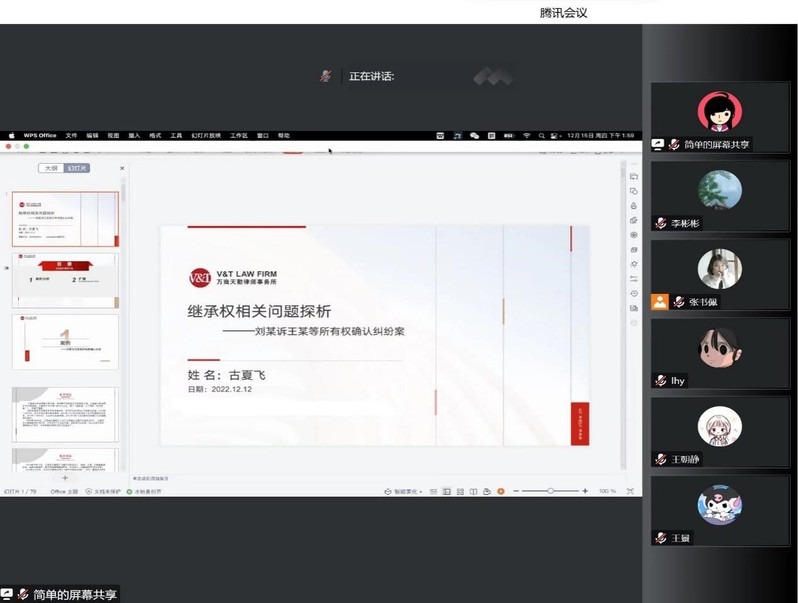Switch to the 大纲 outline tab

pos(51,168)
